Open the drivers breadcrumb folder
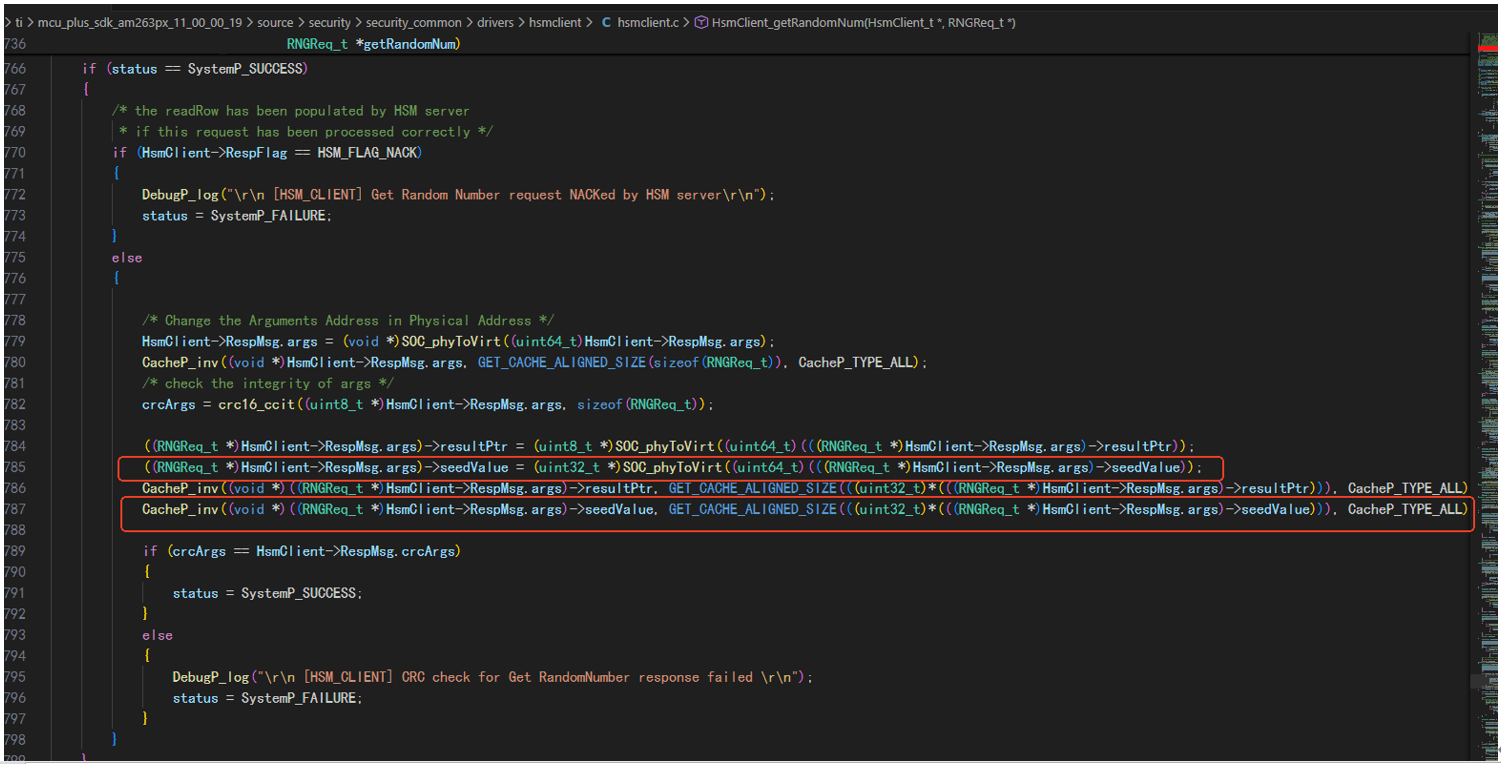This screenshot has width=1501, height=764. click(495, 22)
